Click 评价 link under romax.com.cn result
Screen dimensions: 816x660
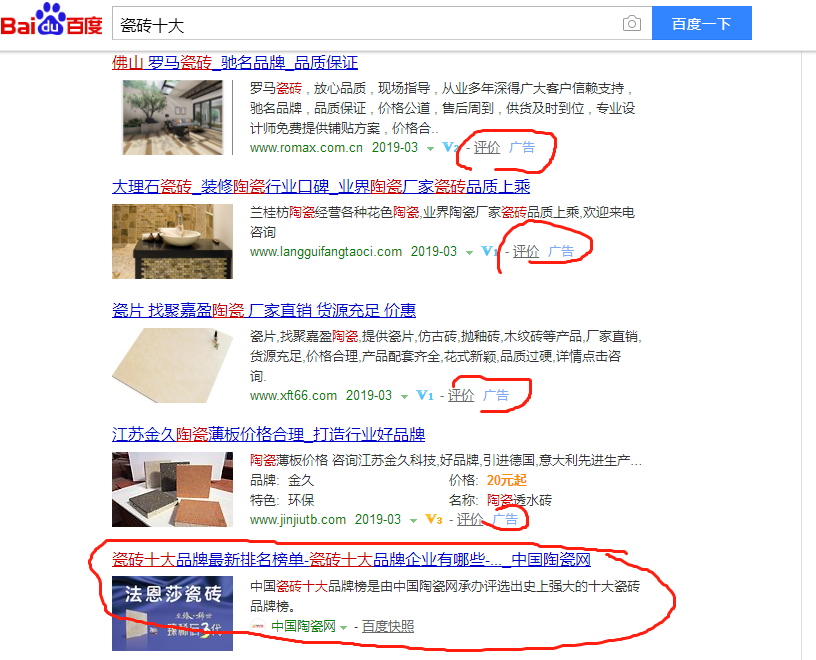[x=487, y=148]
